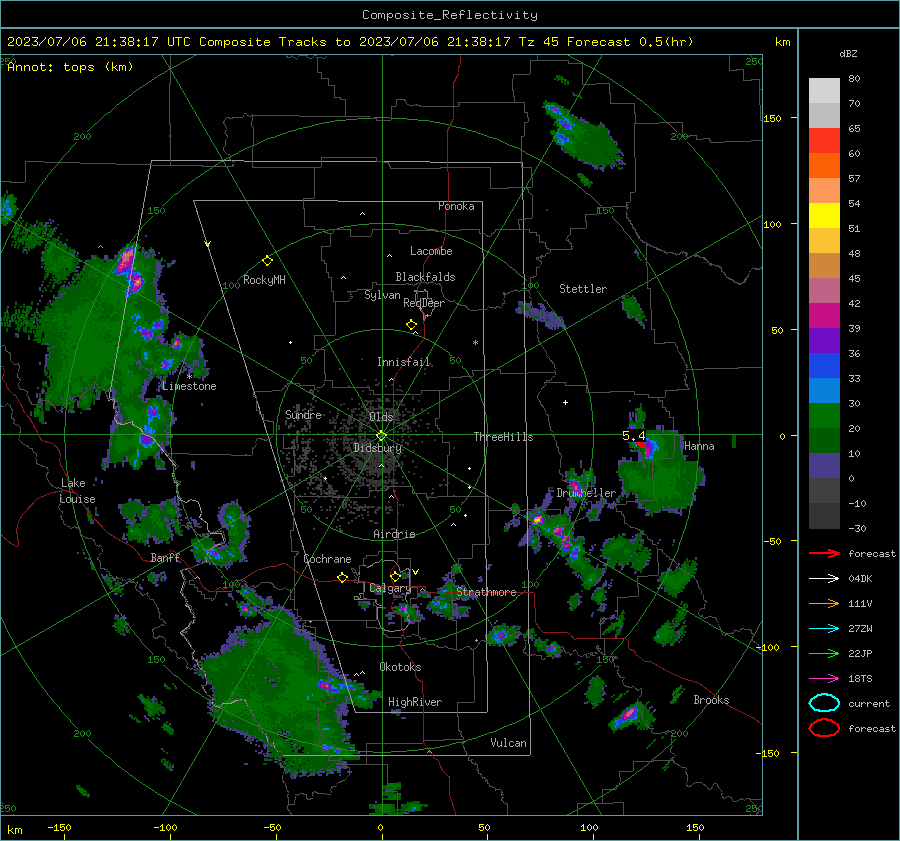Click the UTC timestamp header line
Viewport: 900px width, 841px height.
350,42
